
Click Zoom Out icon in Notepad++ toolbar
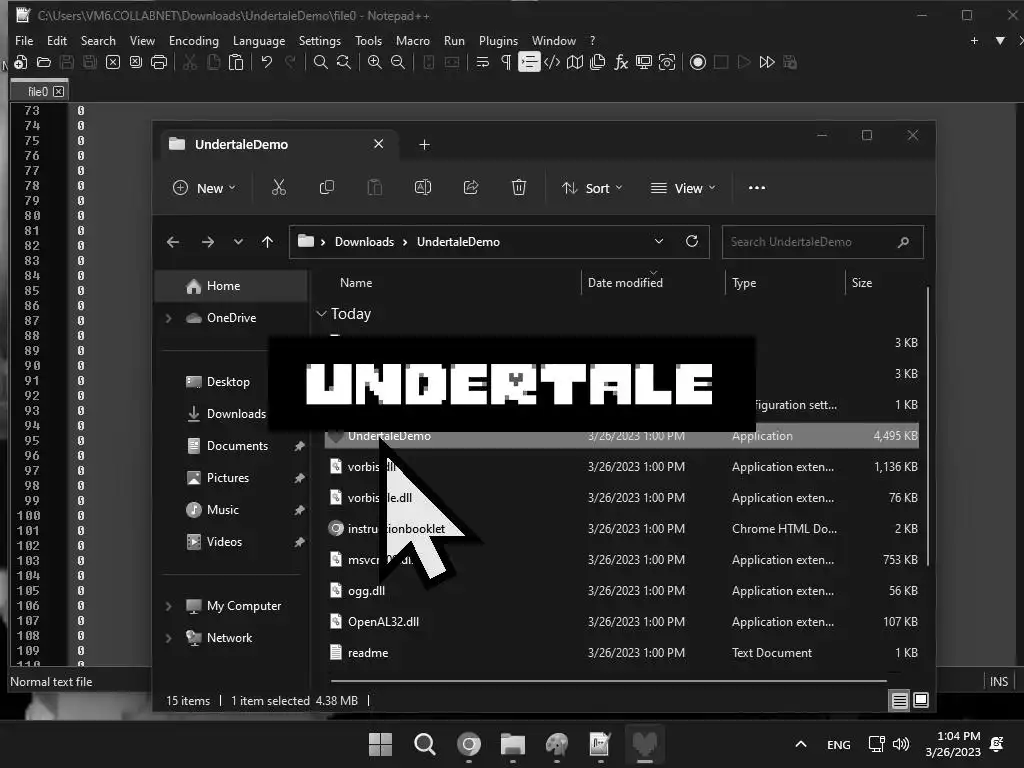point(398,63)
